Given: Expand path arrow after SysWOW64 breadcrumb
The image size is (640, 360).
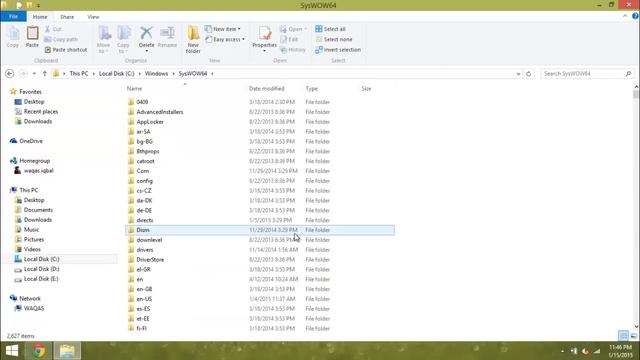Looking at the screenshot, I should point(212,73).
